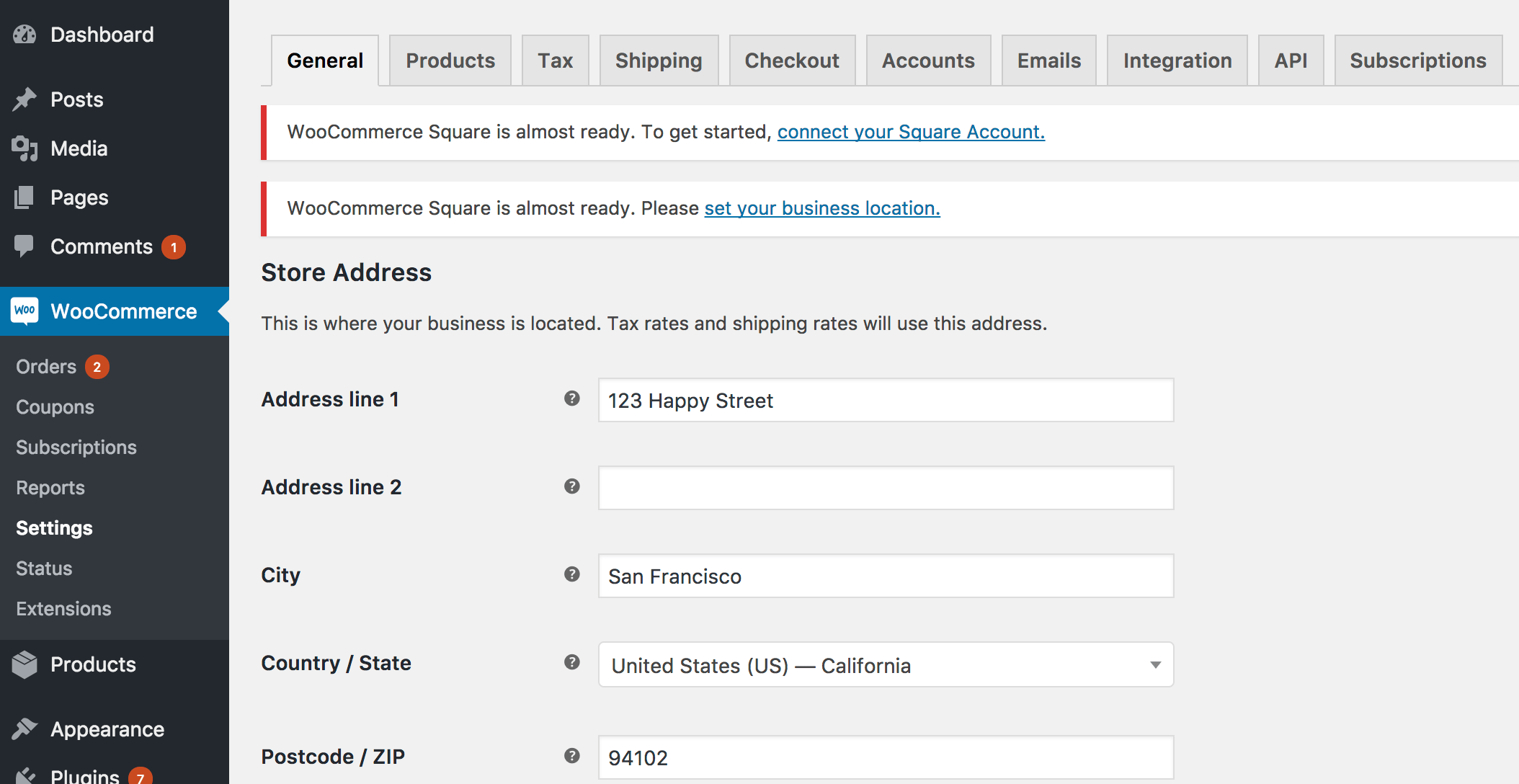Open the Country / State dropdown
The width and height of the screenshot is (1519, 784).
[886, 665]
